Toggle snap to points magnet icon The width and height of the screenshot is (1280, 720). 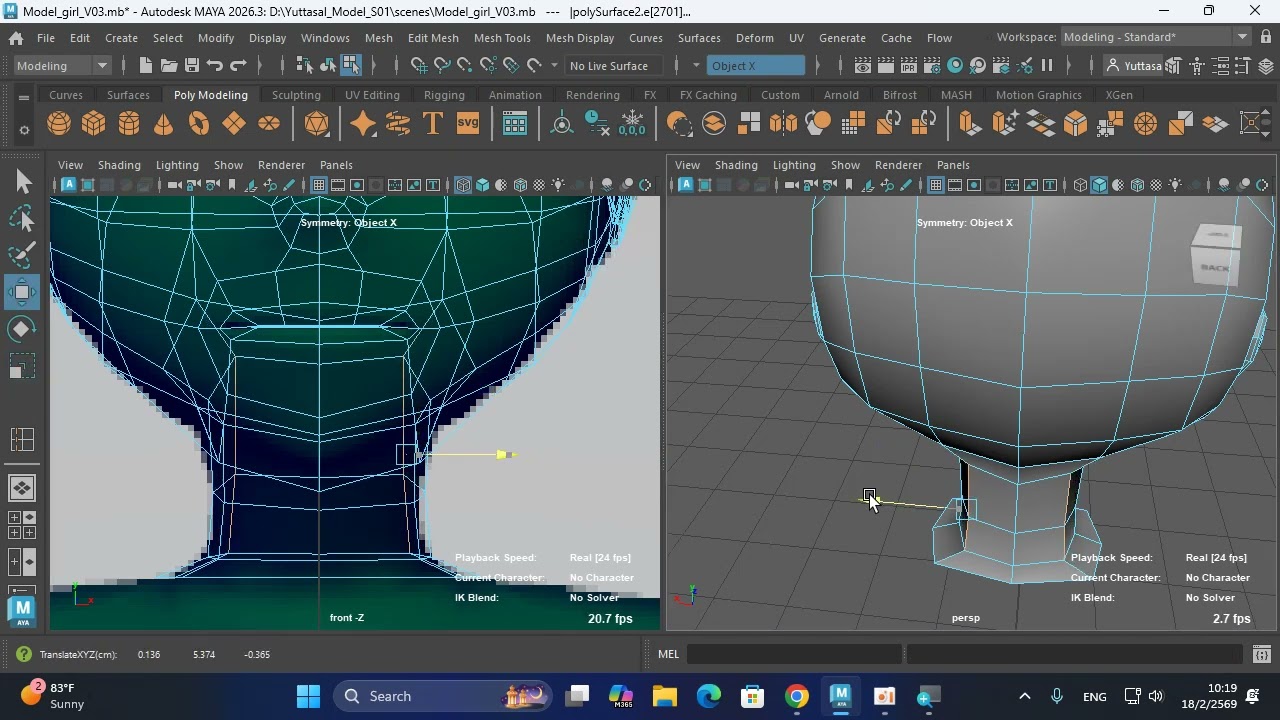tap(465, 66)
